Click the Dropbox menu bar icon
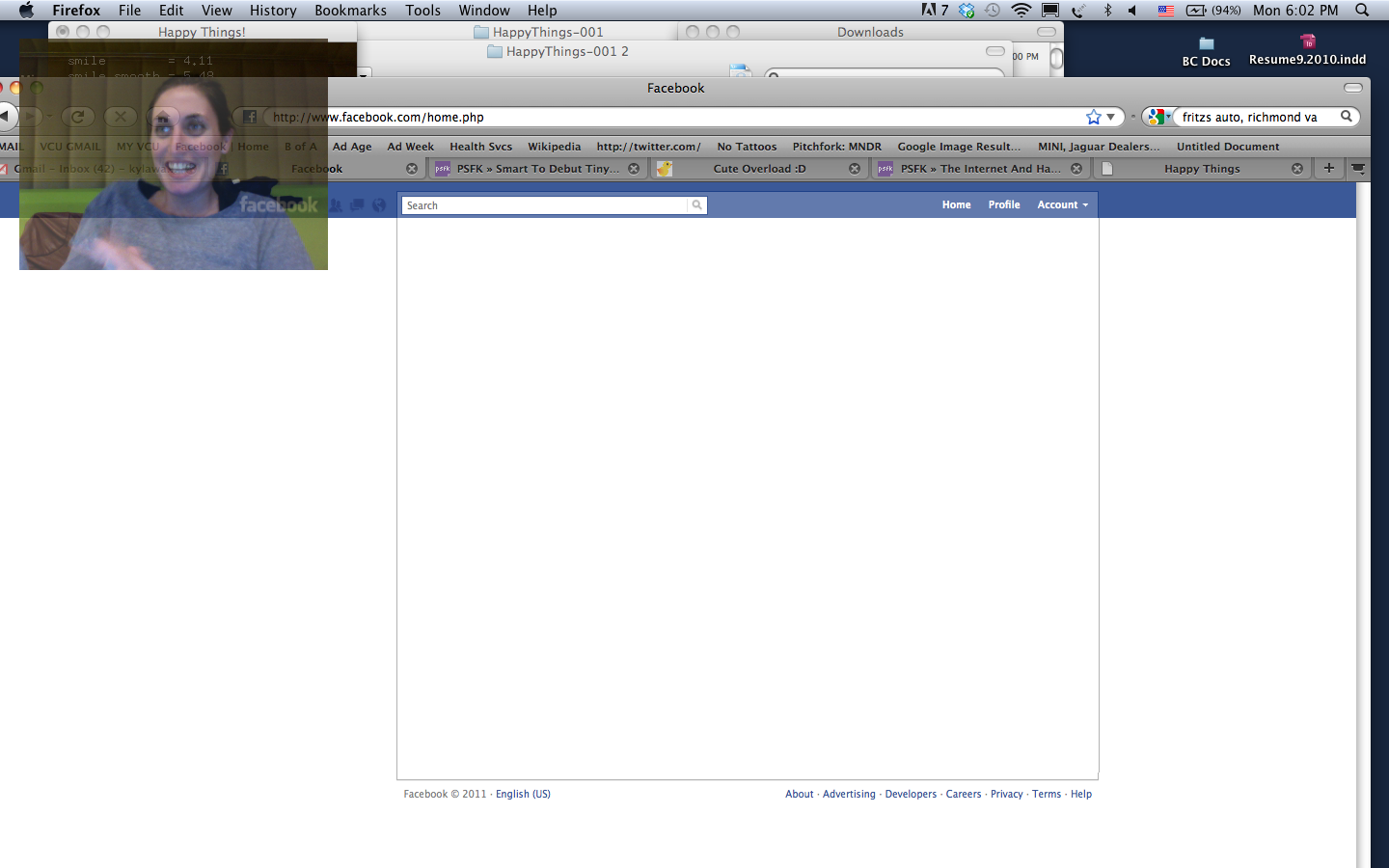This screenshot has width=1389, height=868. click(967, 11)
